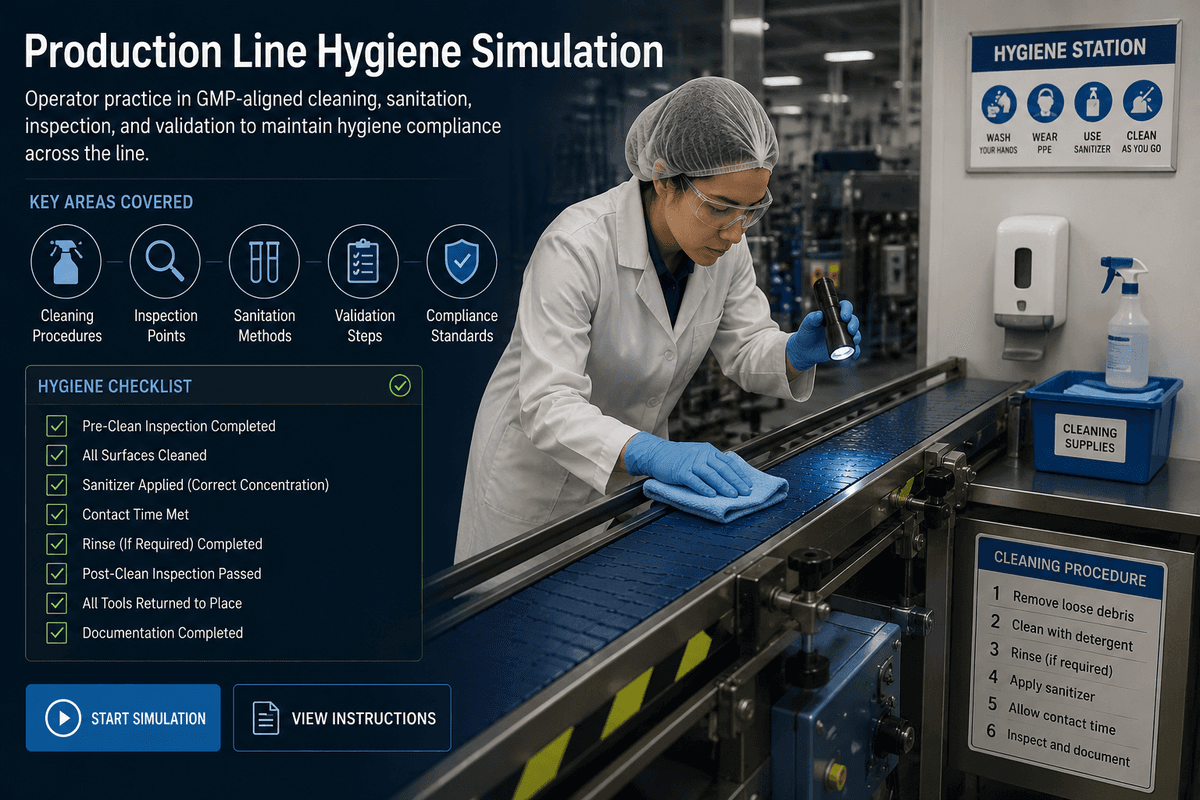Start the simulation

point(123,718)
